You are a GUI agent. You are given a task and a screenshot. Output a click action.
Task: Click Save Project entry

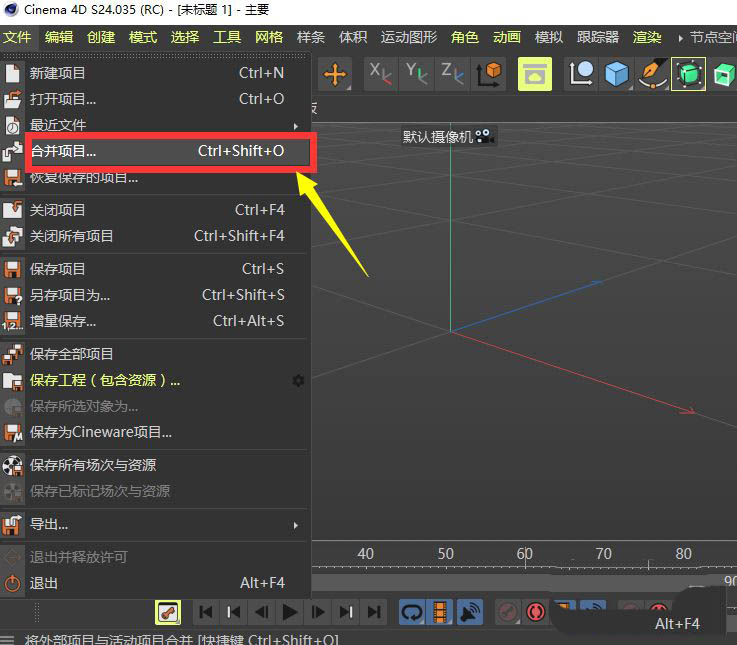[155, 269]
